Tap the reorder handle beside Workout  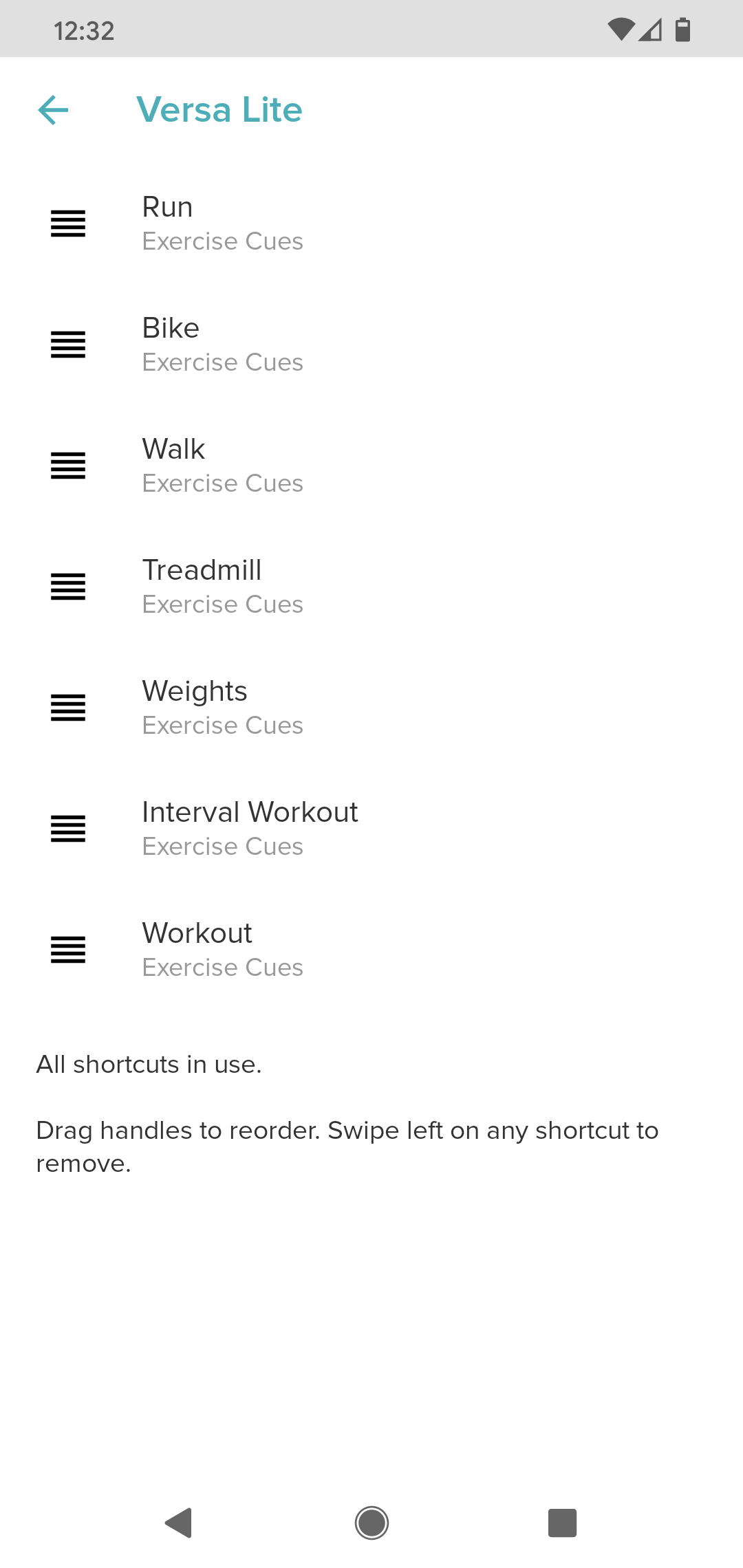click(x=68, y=950)
